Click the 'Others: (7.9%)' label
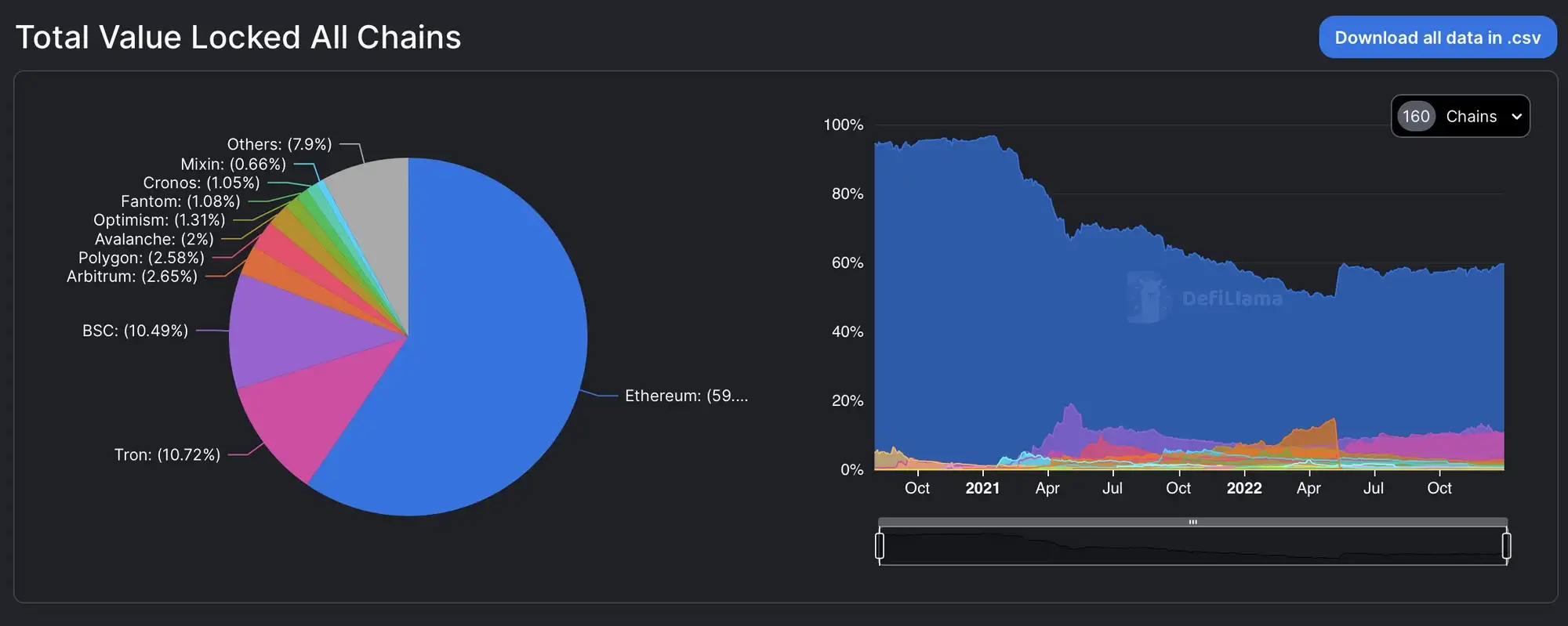The image size is (1568, 626). (279, 144)
